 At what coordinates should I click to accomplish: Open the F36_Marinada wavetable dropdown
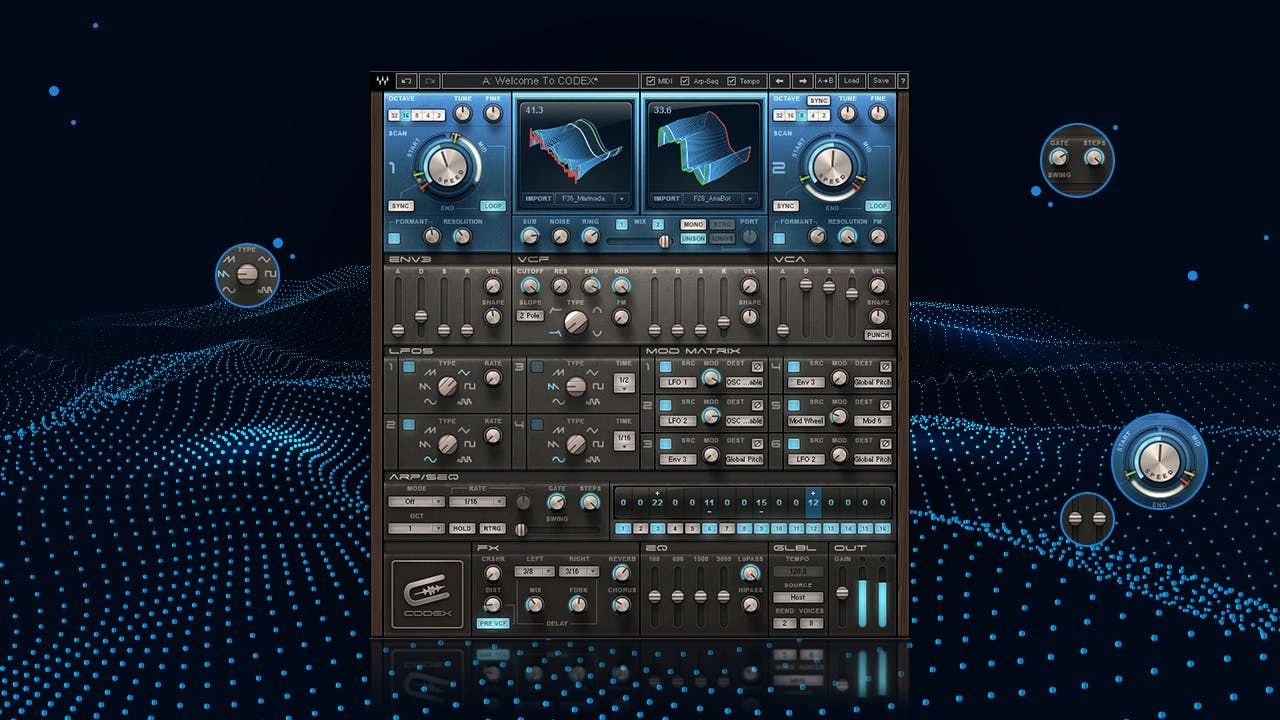(621, 199)
